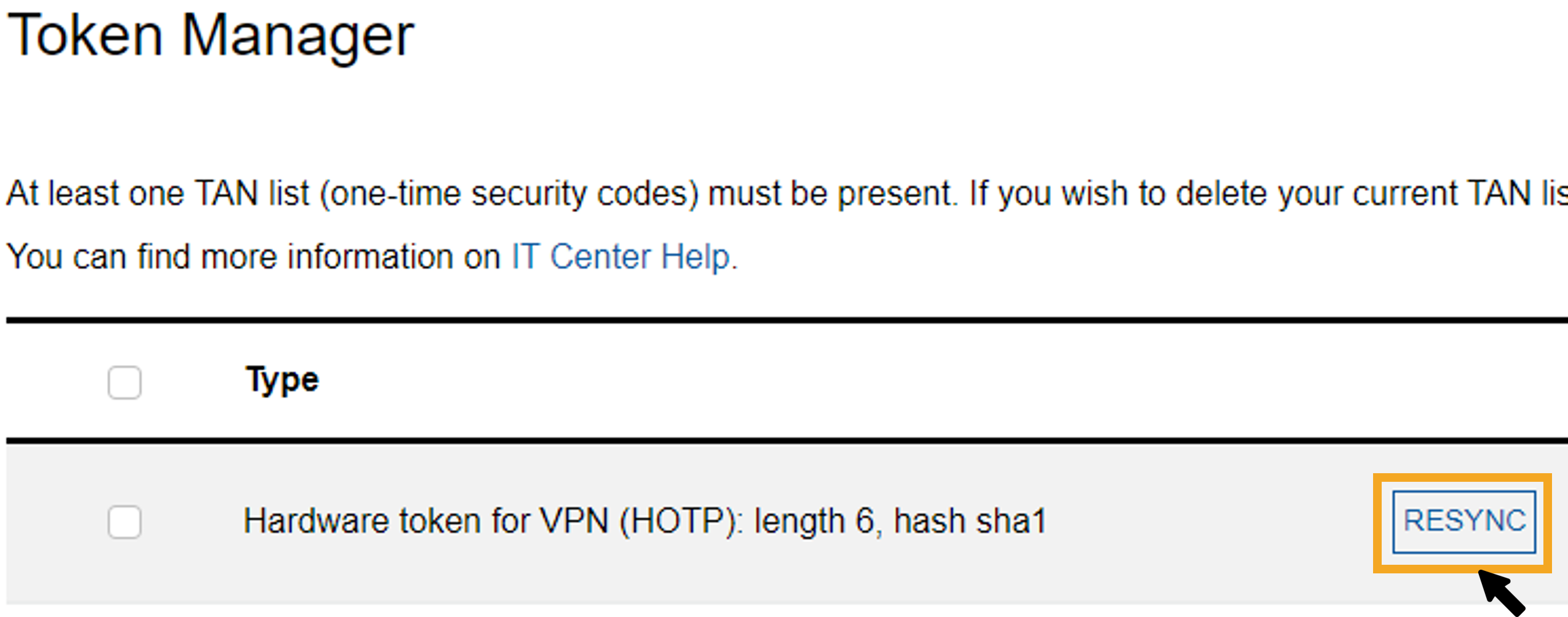Resync the hardware token
The height and width of the screenshot is (617, 1568).
coord(1463,522)
